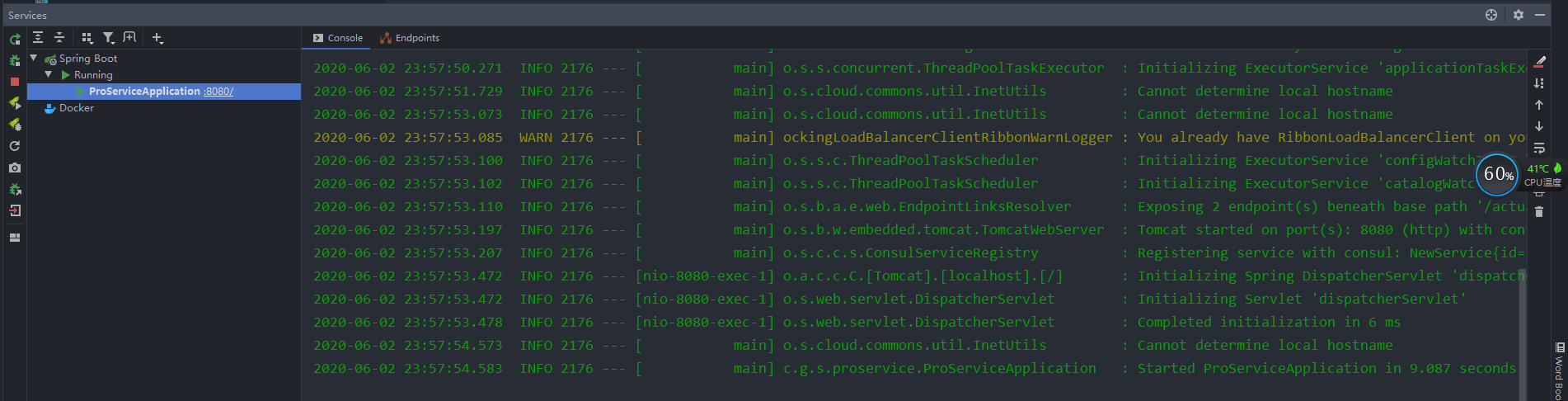This screenshot has width=1568, height=401.
Task: Collapse all nodes in the Services tree
Action: point(59,38)
